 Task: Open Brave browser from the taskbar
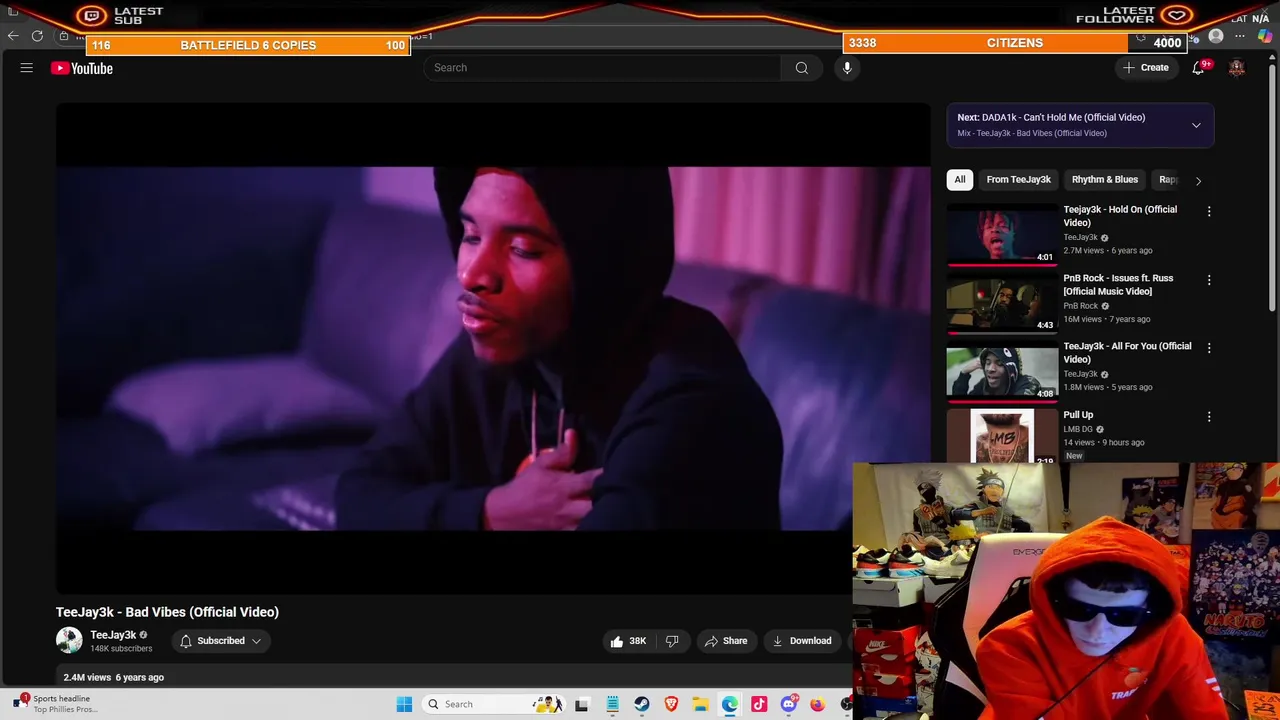[x=671, y=704]
